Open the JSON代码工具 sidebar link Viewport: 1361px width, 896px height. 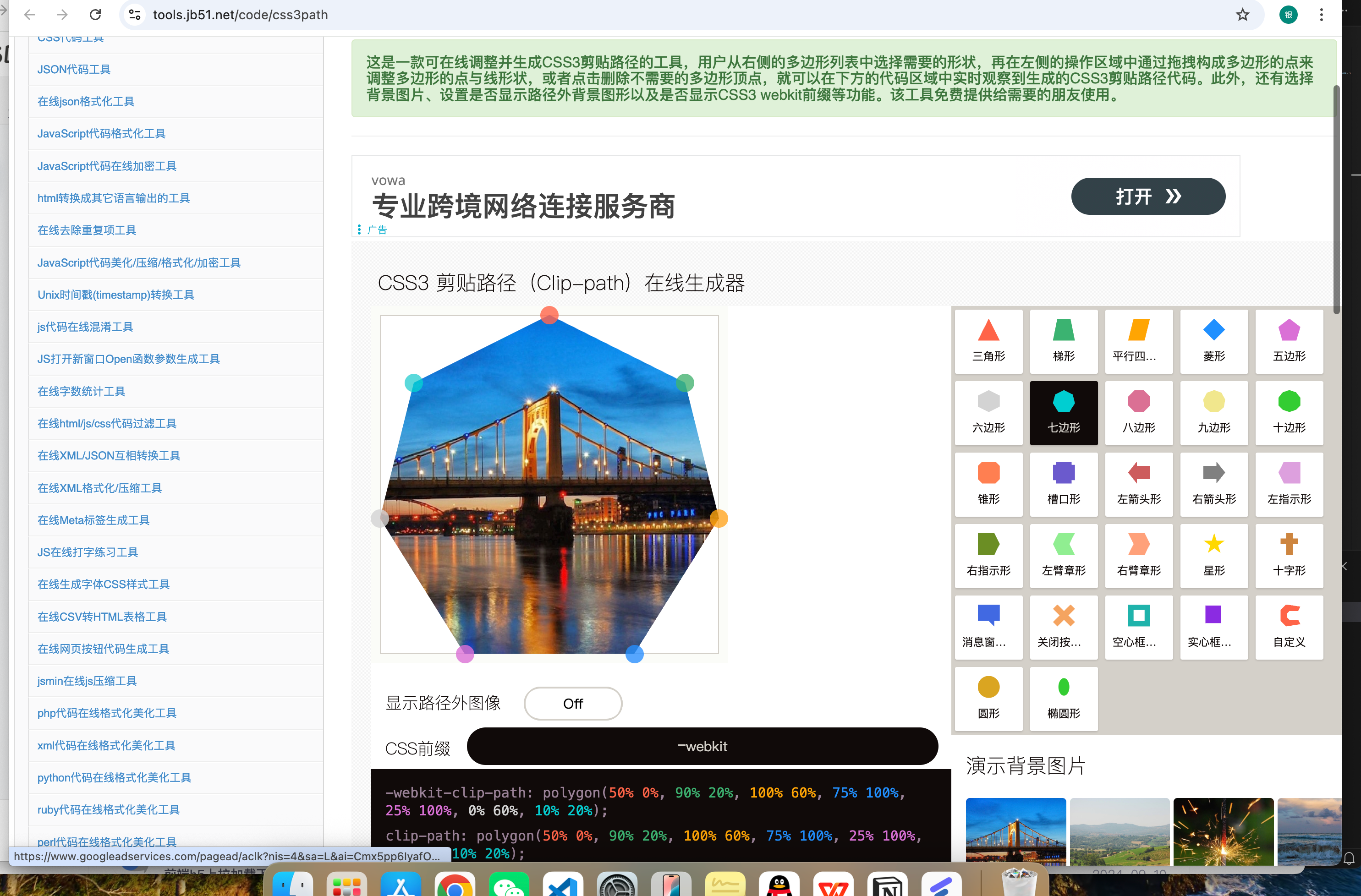pos(74,69)
